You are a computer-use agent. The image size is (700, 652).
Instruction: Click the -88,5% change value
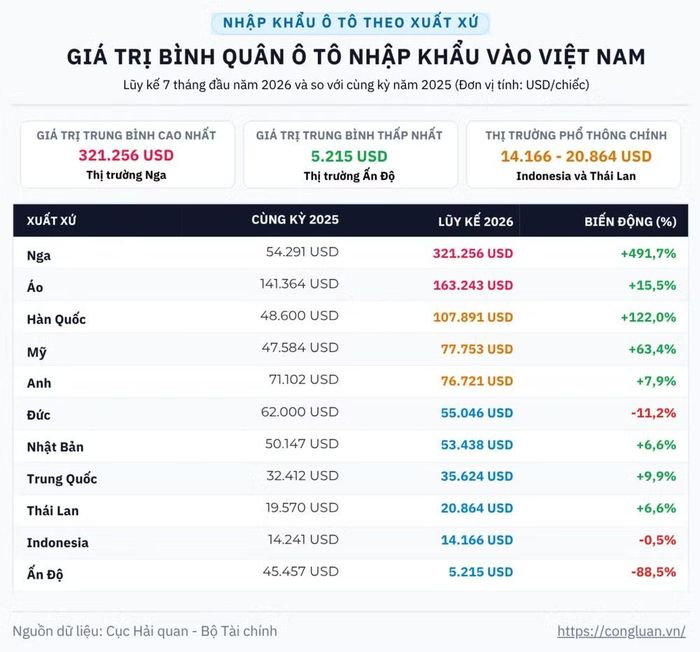point(654,572)
